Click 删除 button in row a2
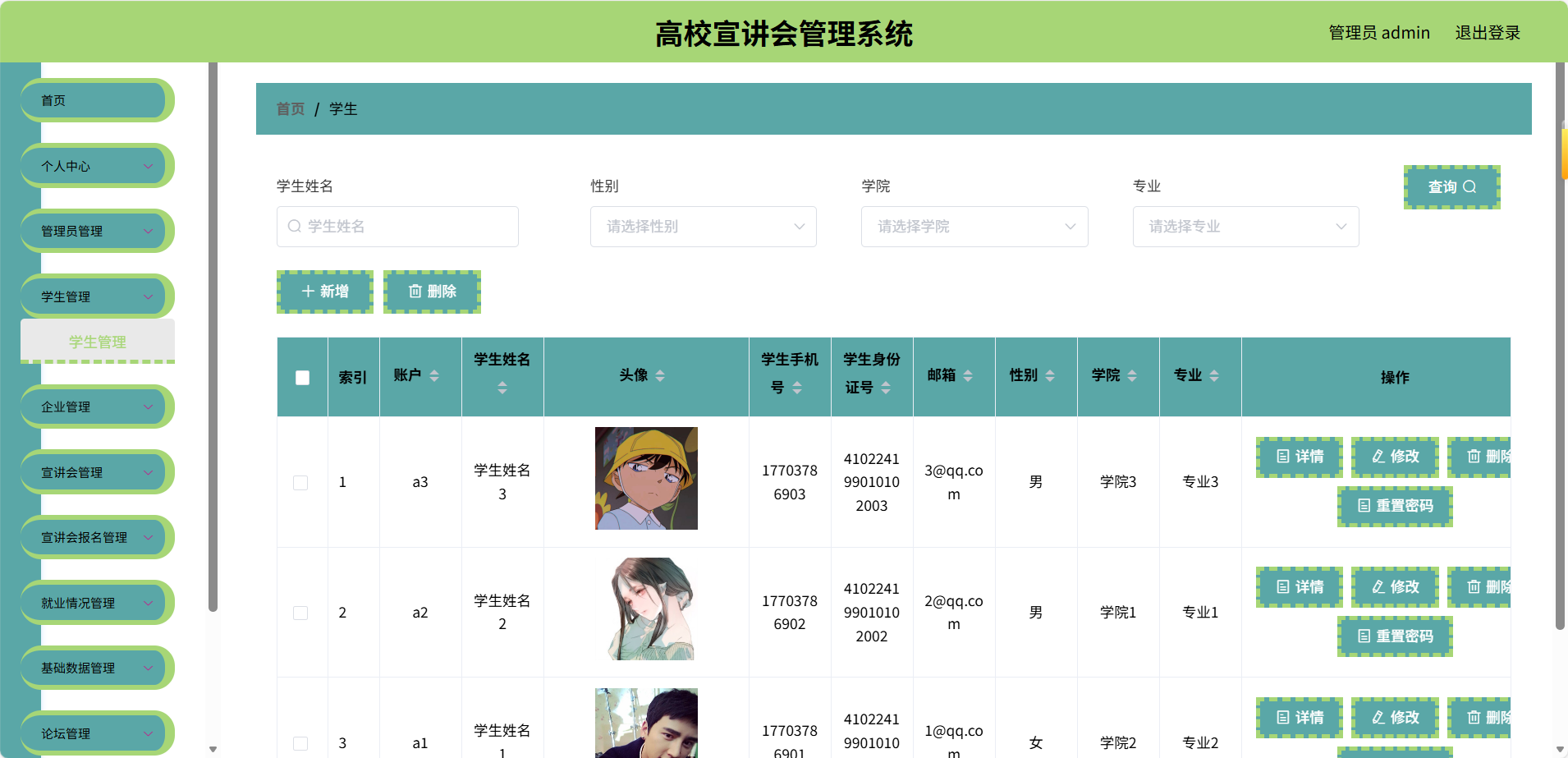The height and width of the screenshot is (758, 1568). click(1480, 587)
